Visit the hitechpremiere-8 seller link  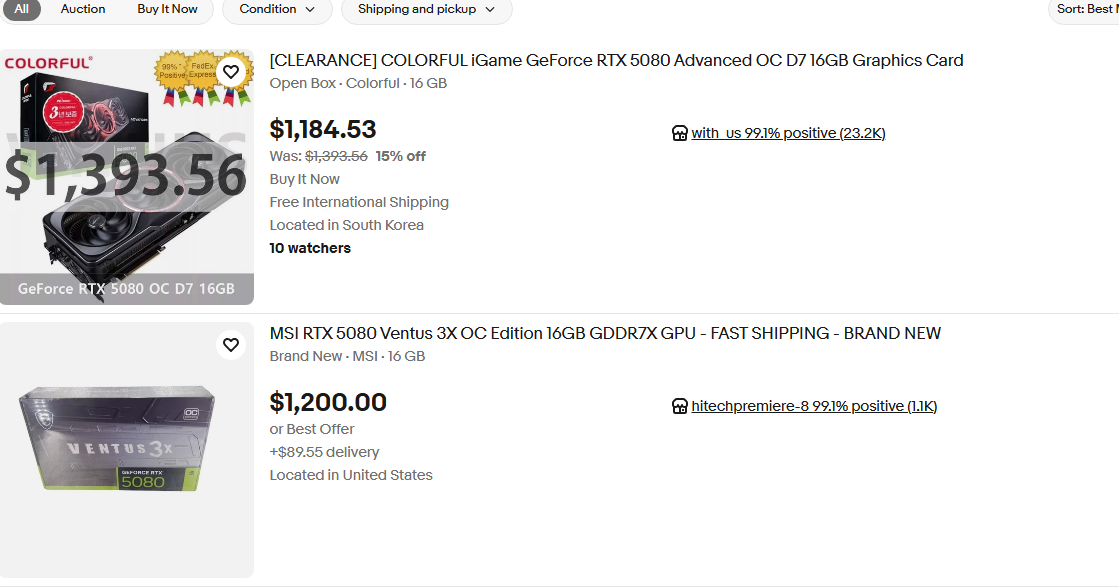pos(814,406)
